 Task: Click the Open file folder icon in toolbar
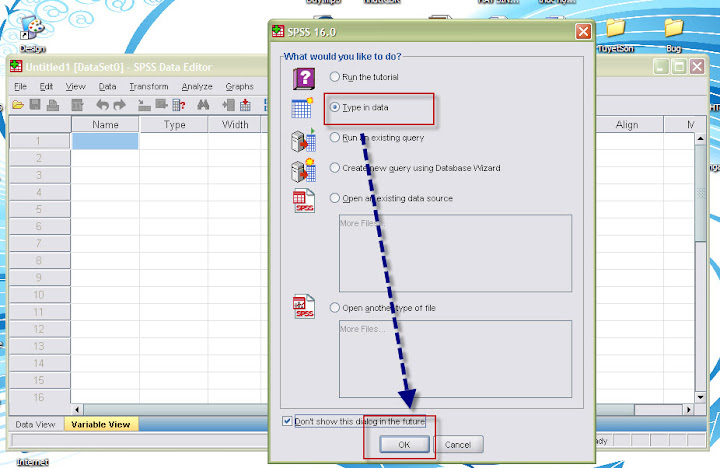(18, 105)
